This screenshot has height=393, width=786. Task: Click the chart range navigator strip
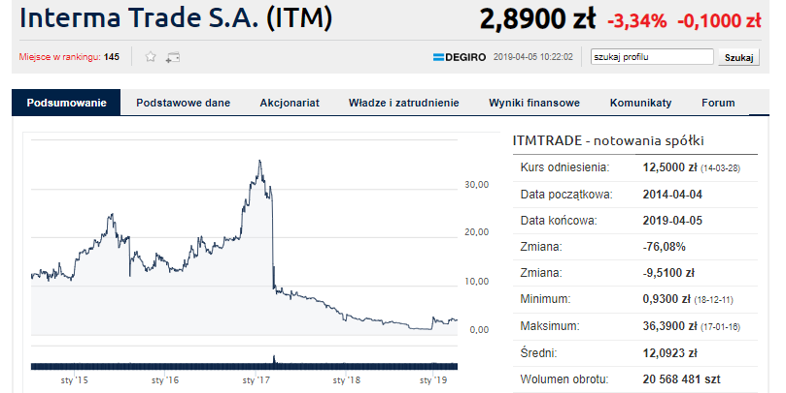tap(244, 366)
